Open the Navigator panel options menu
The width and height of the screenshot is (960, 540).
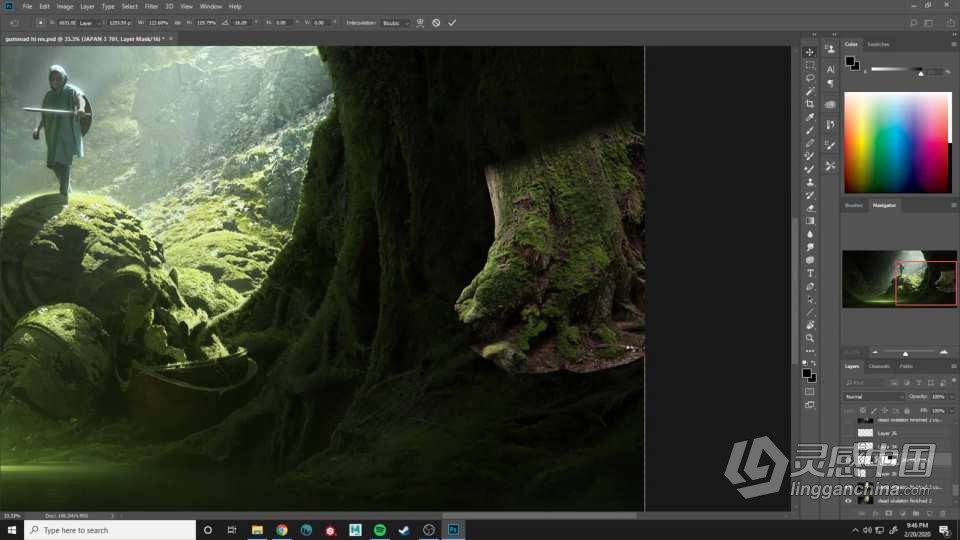tap(953, 205)
